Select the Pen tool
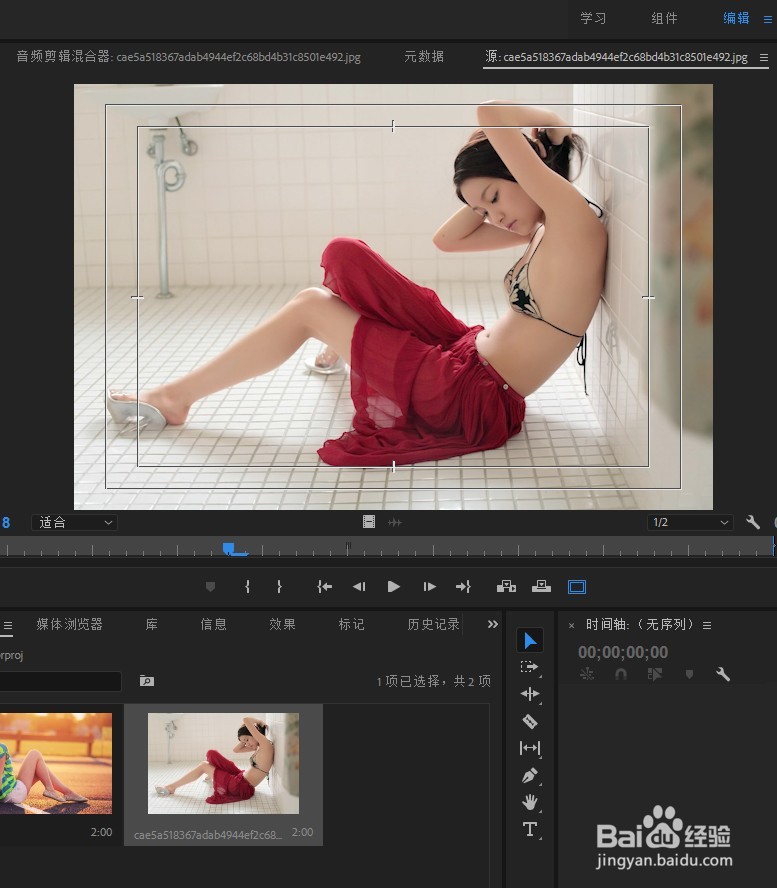 click(x=530, y=775)
